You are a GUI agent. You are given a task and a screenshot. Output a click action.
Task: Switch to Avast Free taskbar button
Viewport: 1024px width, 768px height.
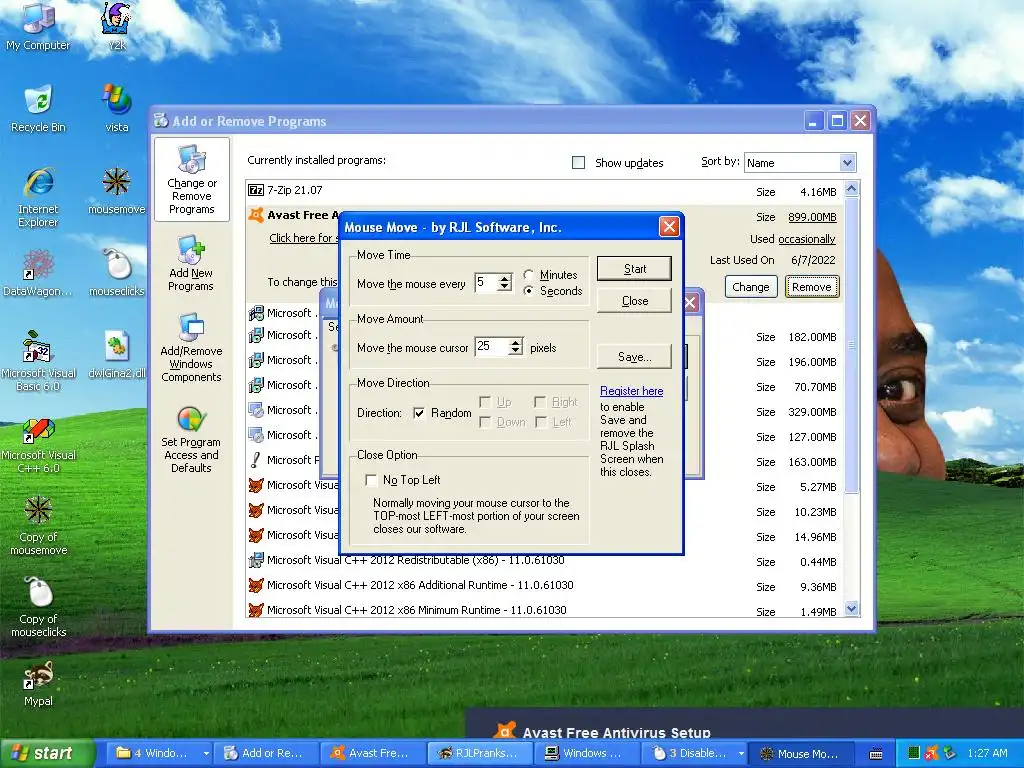click(375, 754)
